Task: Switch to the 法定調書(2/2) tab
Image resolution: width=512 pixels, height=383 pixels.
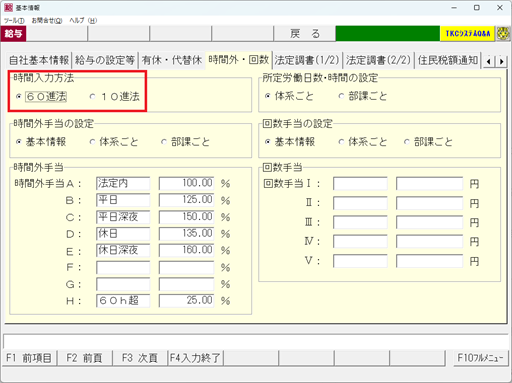Action: (x=378, y=60)
